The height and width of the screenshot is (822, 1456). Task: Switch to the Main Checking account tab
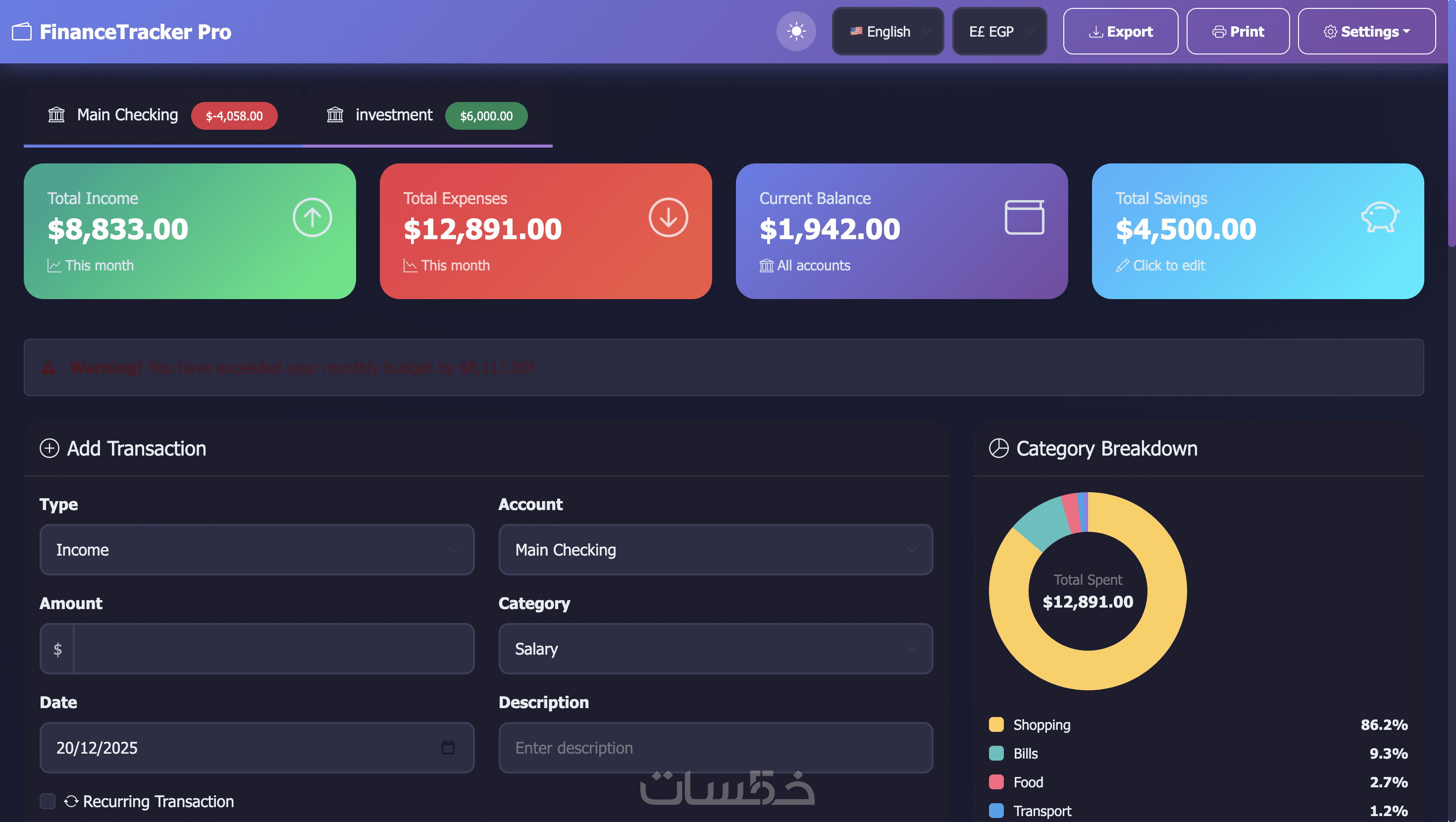[x=163, y=115]
